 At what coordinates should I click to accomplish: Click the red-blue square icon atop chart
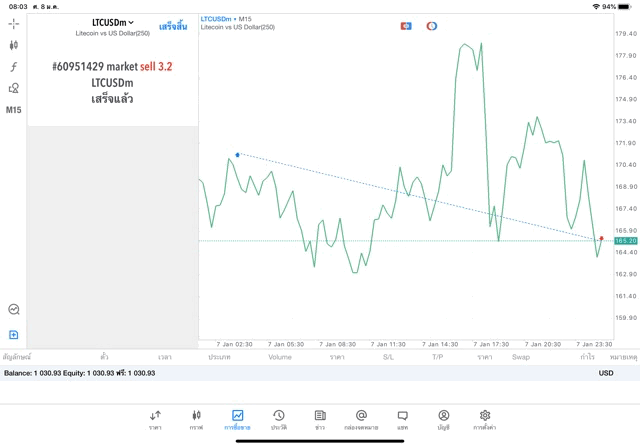[406, 26]
